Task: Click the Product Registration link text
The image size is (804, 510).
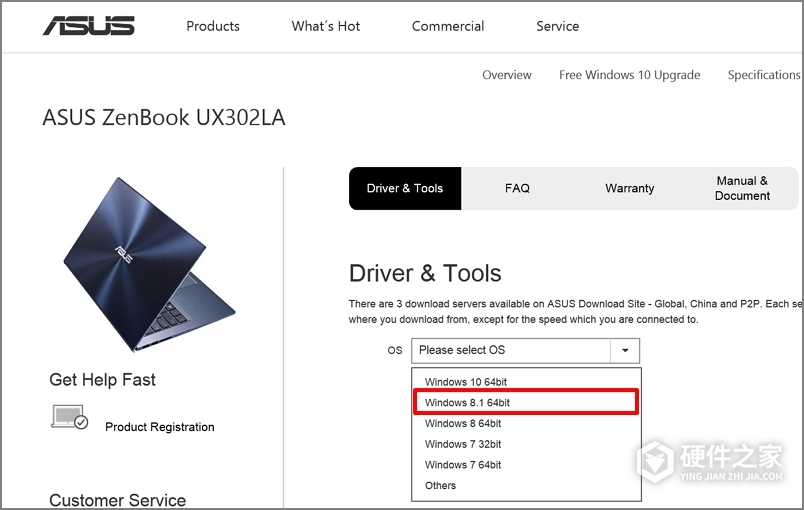Action: pos(160,427)
